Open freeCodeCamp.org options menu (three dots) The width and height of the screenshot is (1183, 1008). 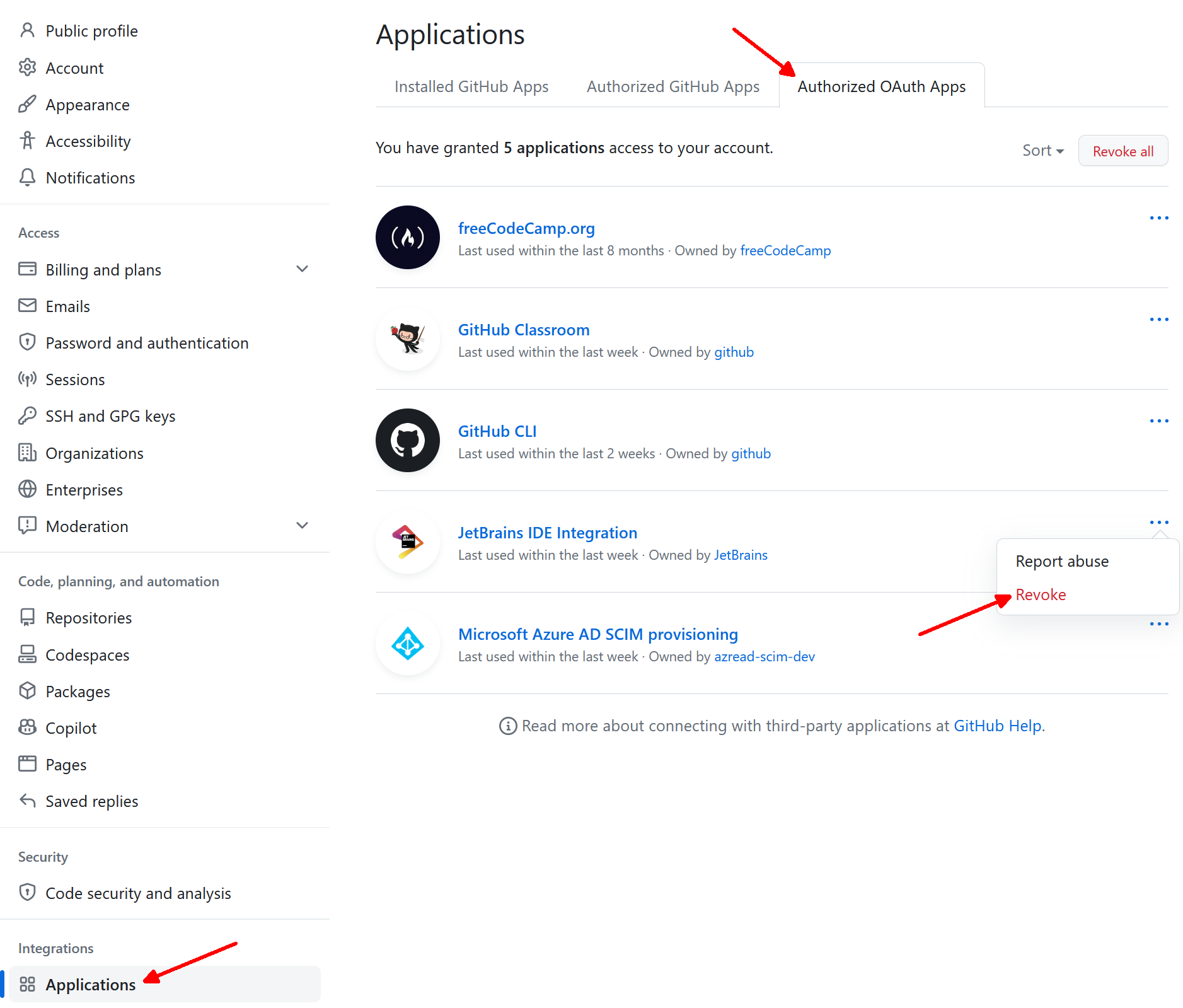click(1159, 218)
